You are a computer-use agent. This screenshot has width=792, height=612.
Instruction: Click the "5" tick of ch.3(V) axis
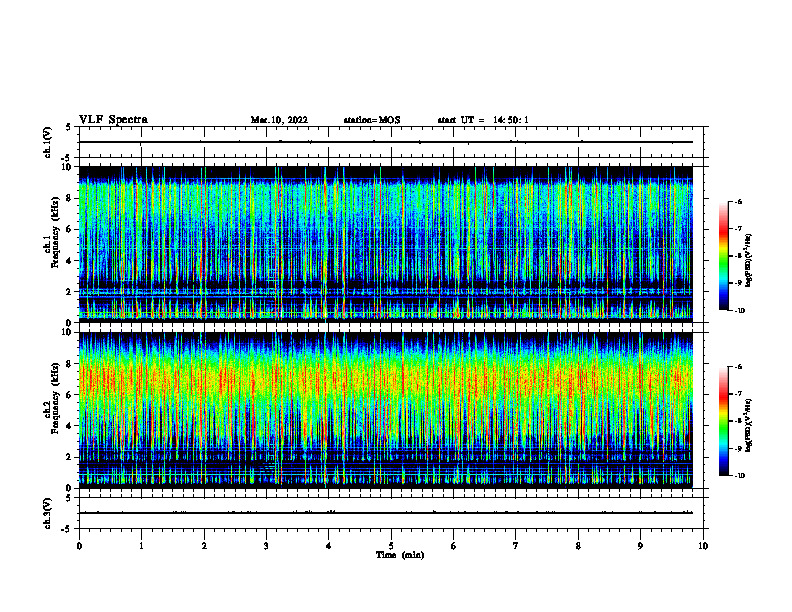pyautogui.click(x=70, y=498)
